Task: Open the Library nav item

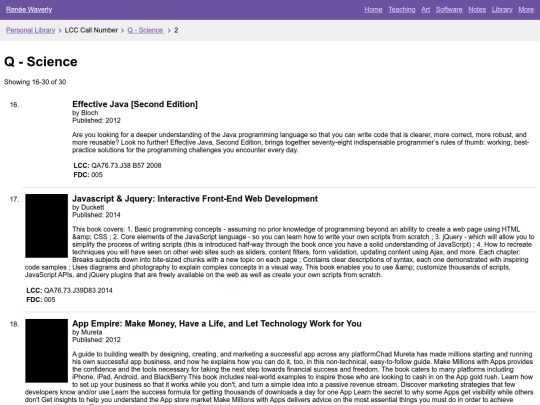Action: [x=502, y=10]
